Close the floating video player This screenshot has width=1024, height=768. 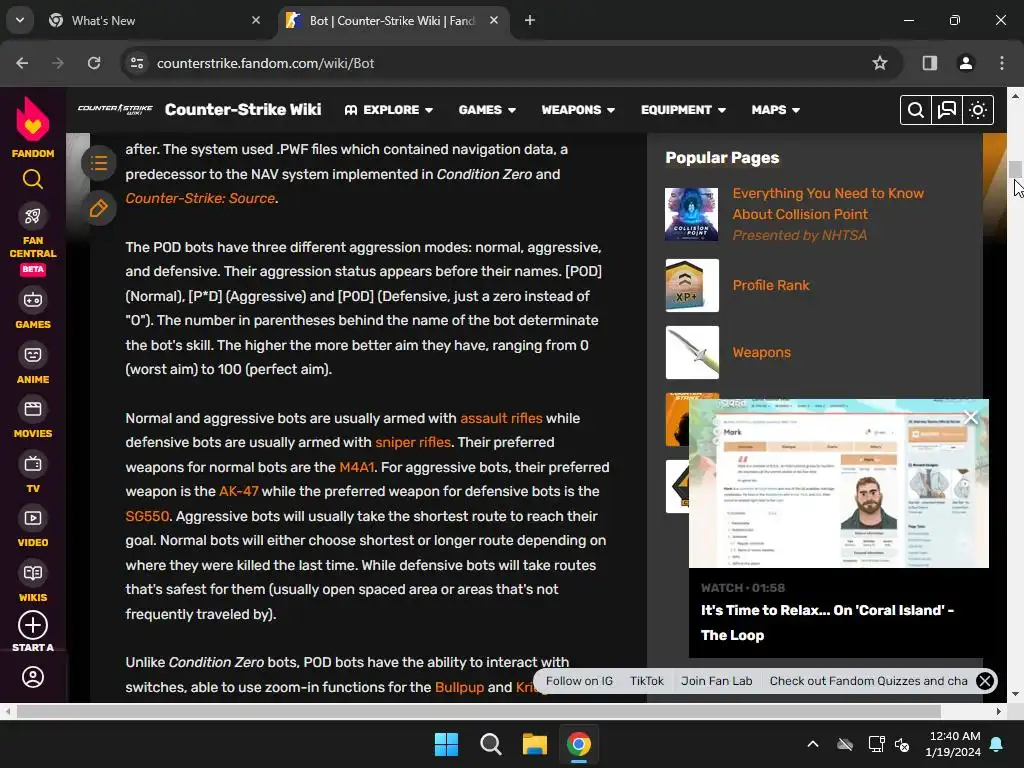pos(971,417)
